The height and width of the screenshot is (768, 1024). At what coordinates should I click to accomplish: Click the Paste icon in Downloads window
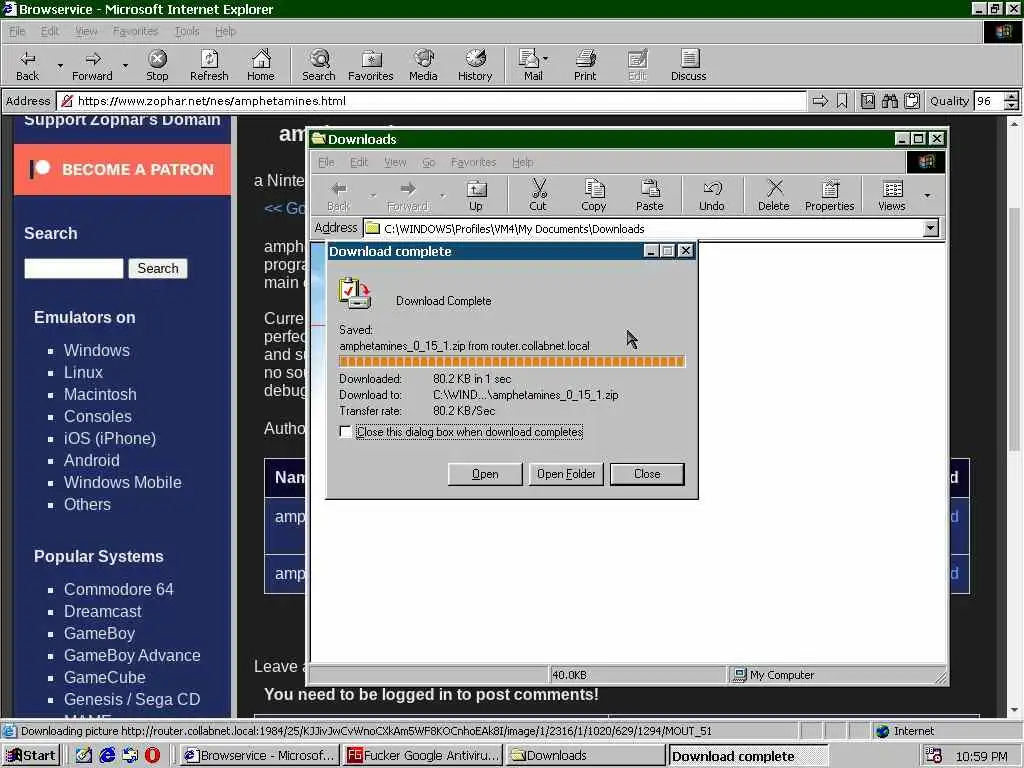650,195
